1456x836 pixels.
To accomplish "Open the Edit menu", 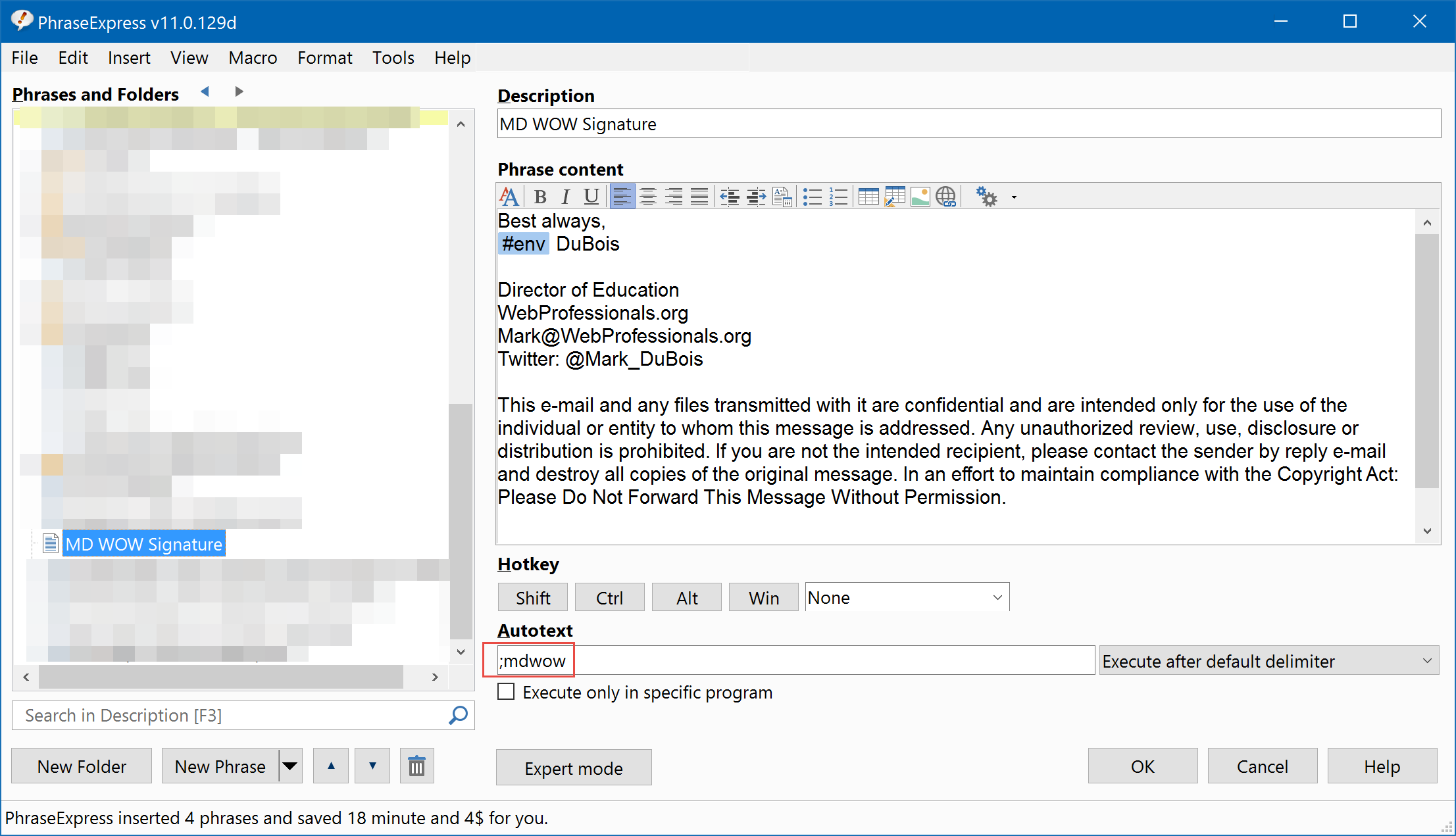I will 73,58.
